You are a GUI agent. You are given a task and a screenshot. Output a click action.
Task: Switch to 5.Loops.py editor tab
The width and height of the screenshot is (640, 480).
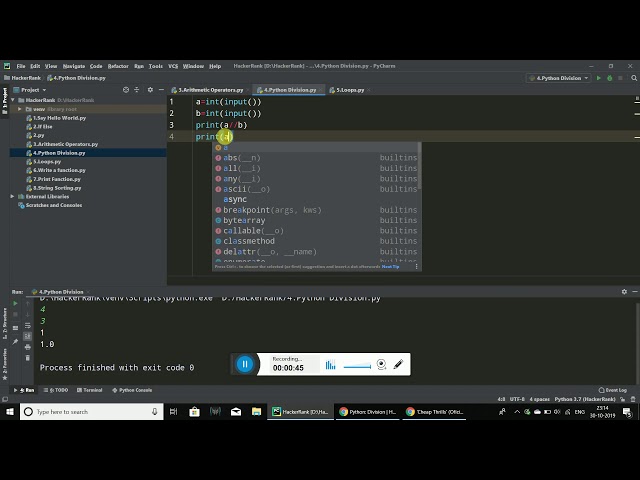pos(348,90)
